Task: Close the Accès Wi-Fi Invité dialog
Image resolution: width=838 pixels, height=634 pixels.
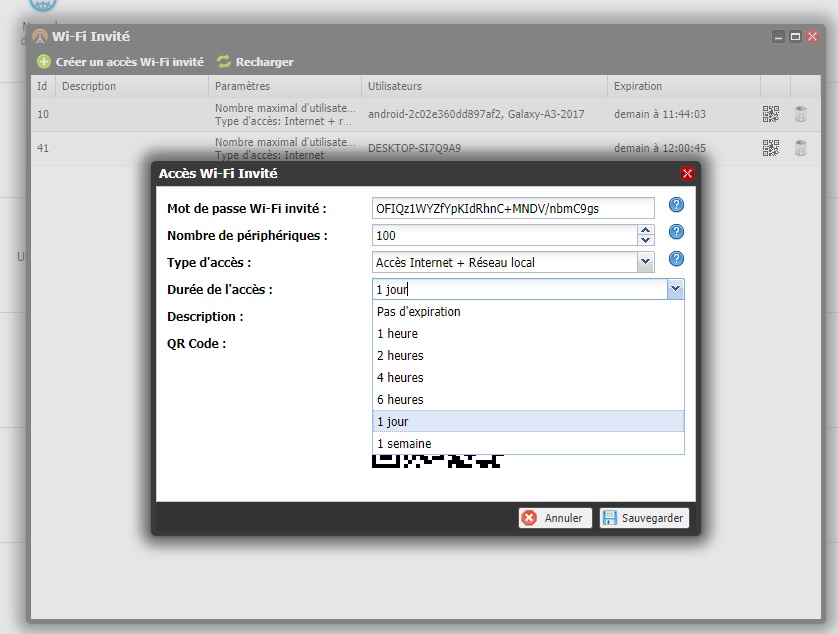Action: [x=687, y=173]
